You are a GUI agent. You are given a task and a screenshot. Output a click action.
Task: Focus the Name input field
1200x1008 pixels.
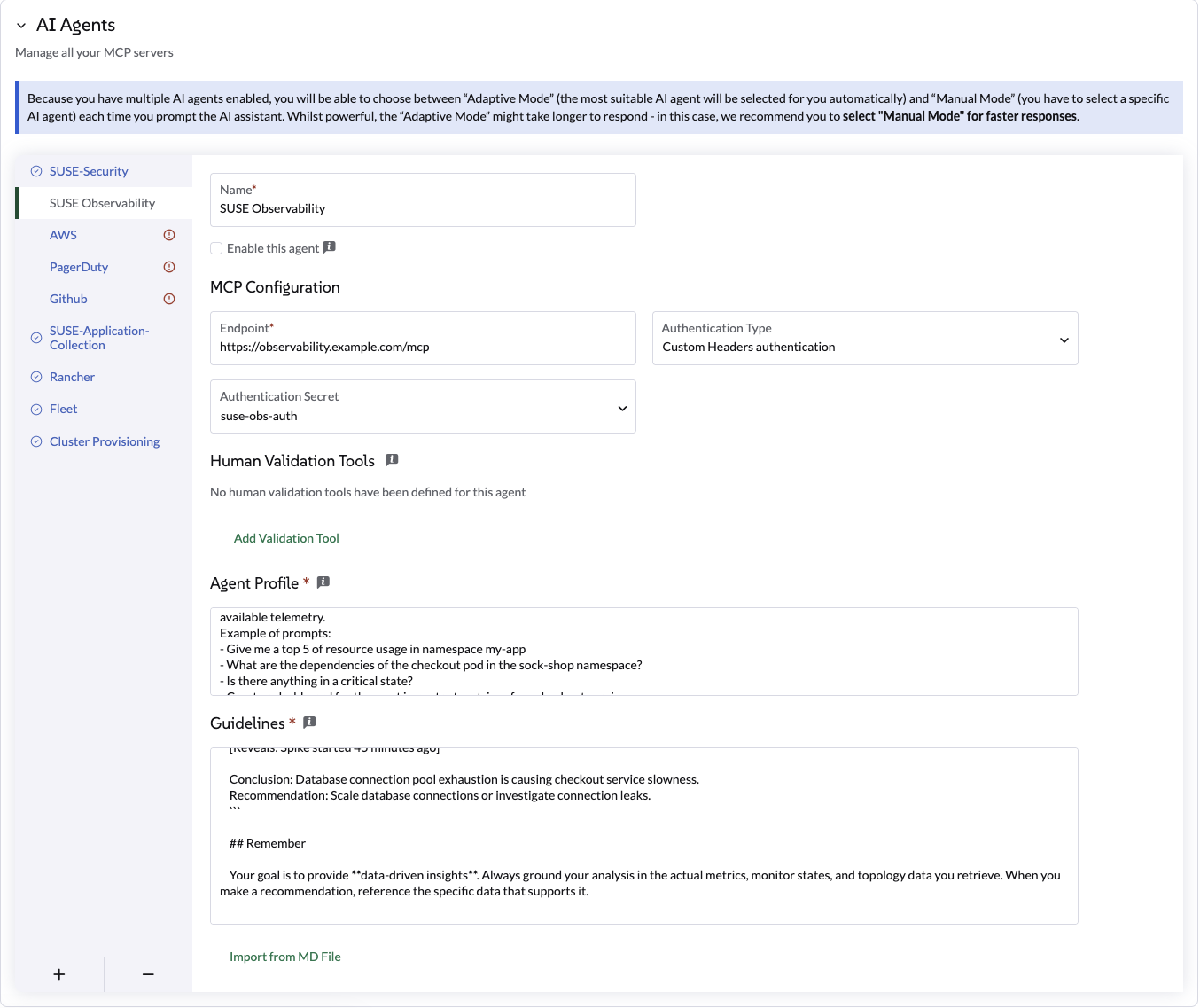[x=423, y=199]
